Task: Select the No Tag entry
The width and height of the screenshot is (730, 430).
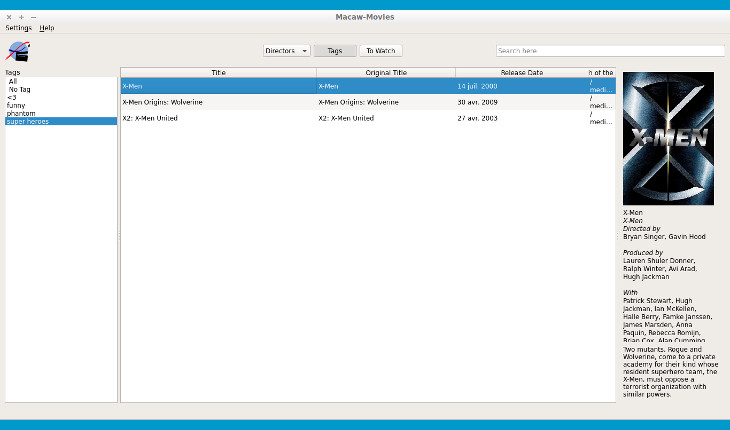Action: [61, 89]
